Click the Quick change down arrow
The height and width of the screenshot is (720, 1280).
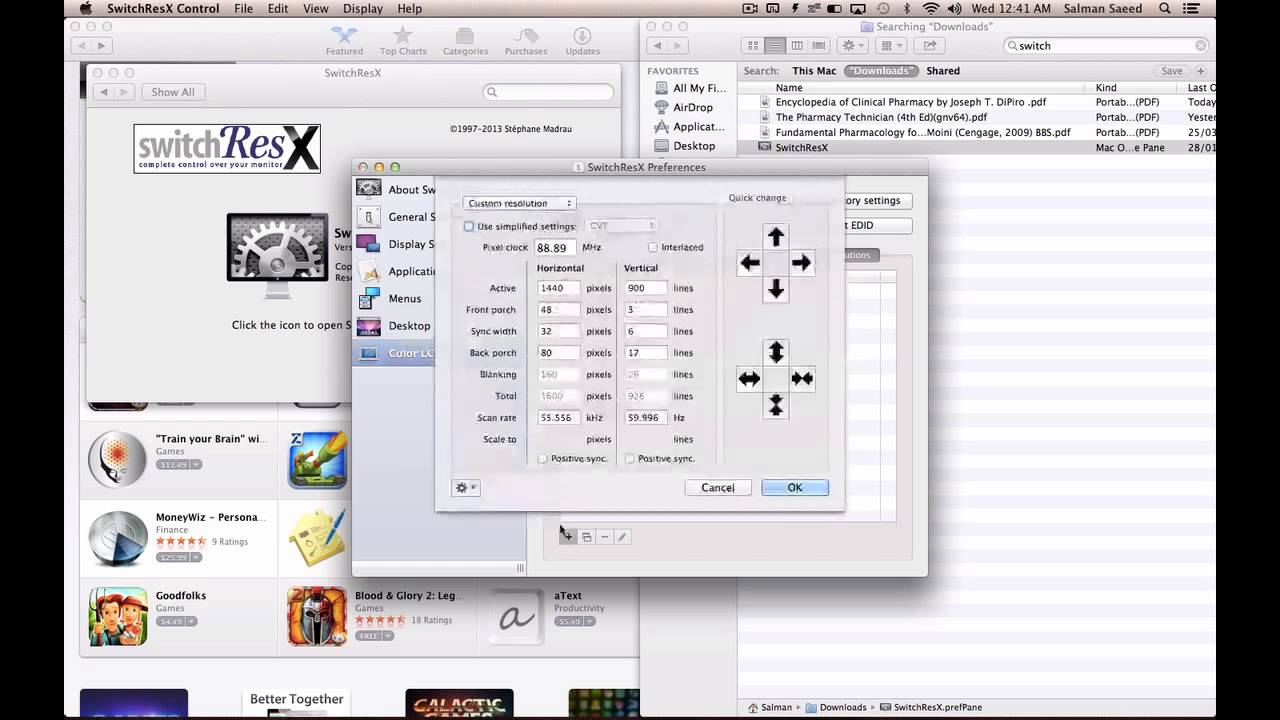point(776,289)
